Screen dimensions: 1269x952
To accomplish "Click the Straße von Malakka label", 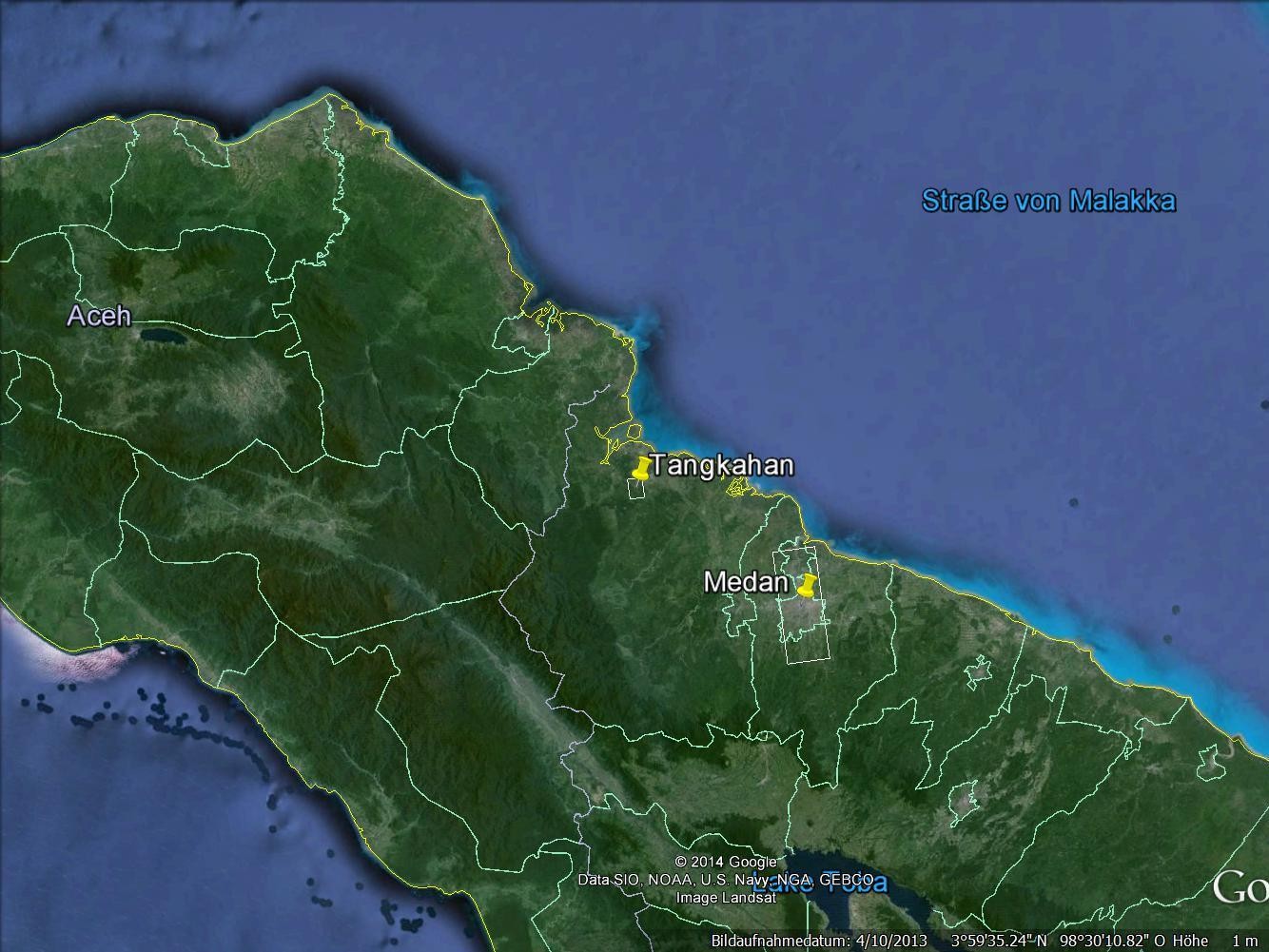I will (x=1048, y=201).
